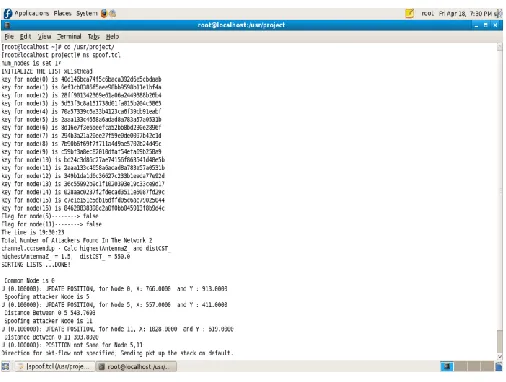Switch to the active first workspace
Viewport: 506px width, 382px height.
[447, 367]
